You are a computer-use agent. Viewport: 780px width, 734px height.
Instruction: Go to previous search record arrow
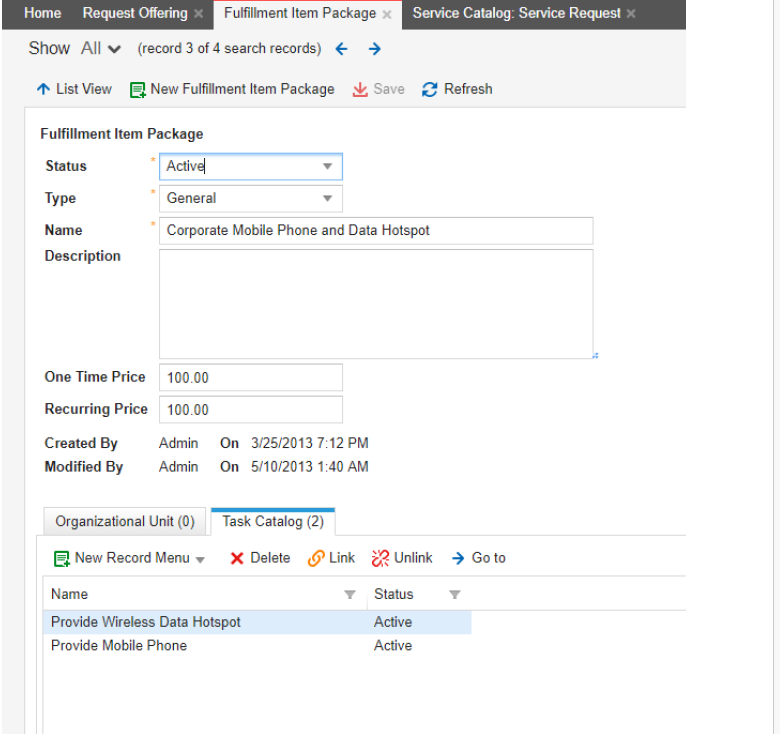(341, 49)
